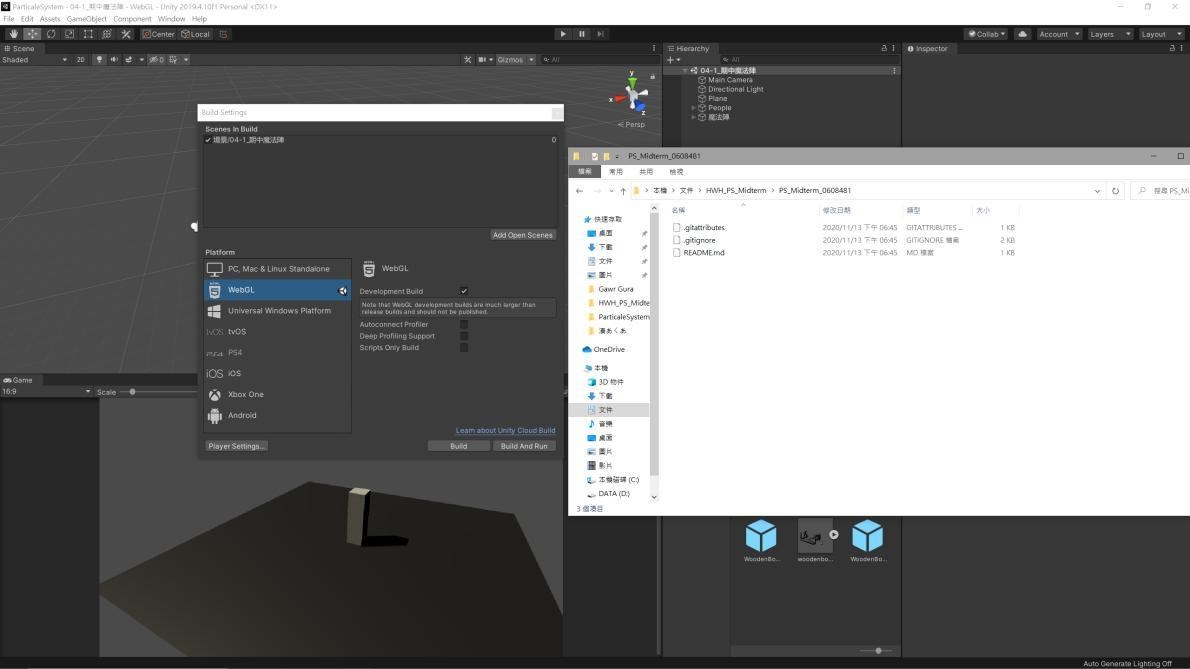Select the WebGL platform icon in Build Settings

(214, 290)
